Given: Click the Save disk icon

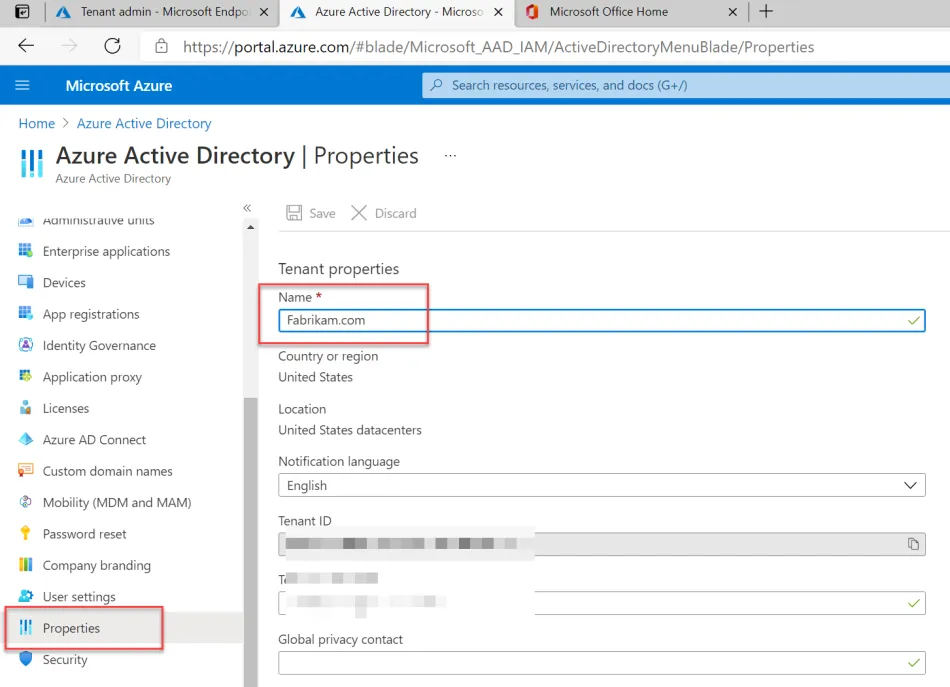Looking at the screenshot, I should [x=294, y=213].
